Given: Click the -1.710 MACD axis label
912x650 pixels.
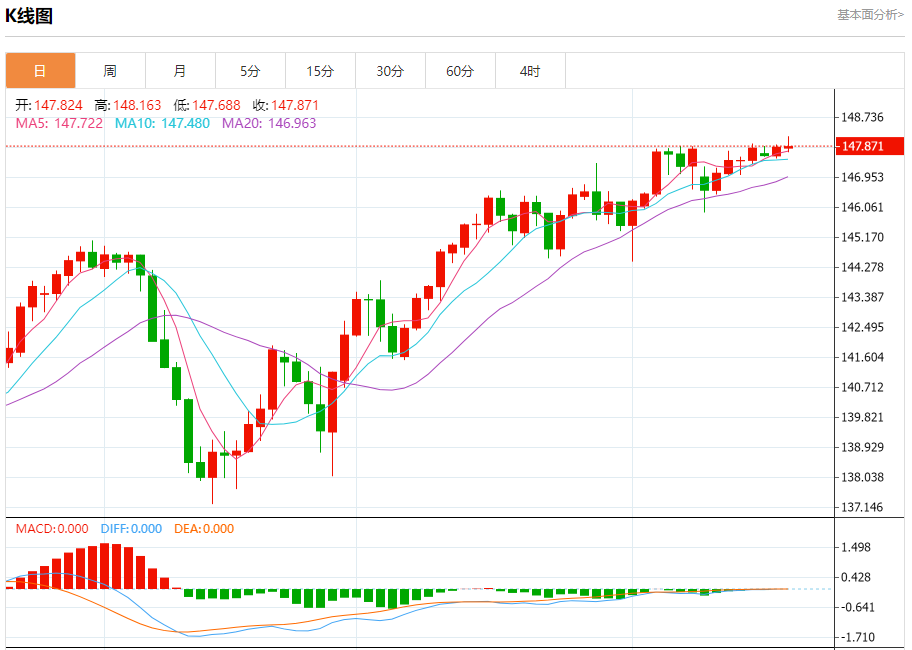Looking at the screenshot, I should (857, 637).
